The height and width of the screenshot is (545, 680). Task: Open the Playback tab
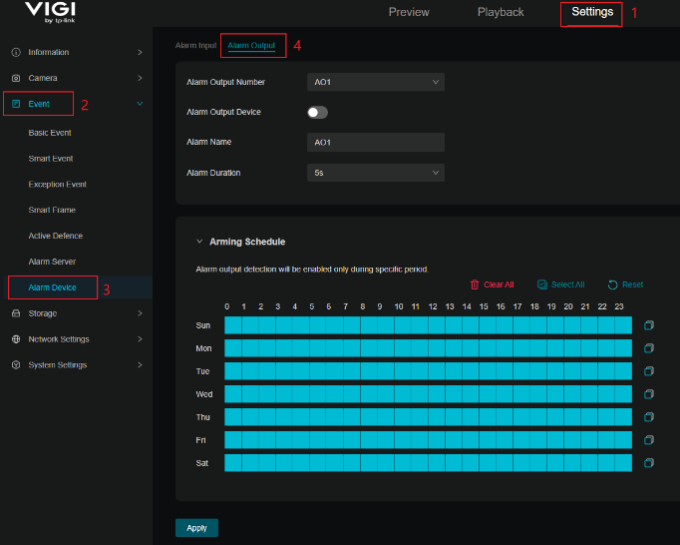click(x=500, y=12)
